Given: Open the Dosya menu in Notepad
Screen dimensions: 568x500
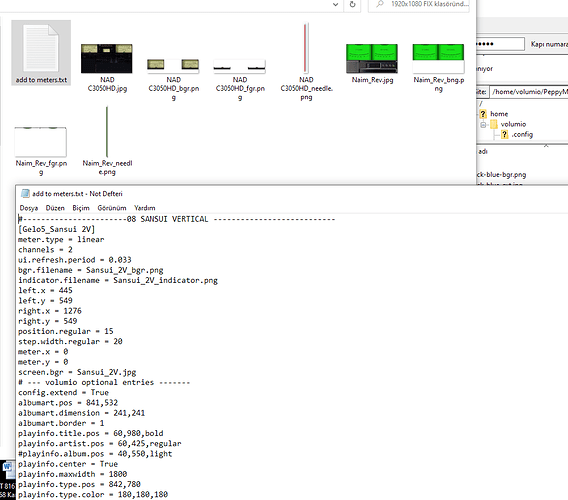Looking at the screenshot, I should [29, 208].
